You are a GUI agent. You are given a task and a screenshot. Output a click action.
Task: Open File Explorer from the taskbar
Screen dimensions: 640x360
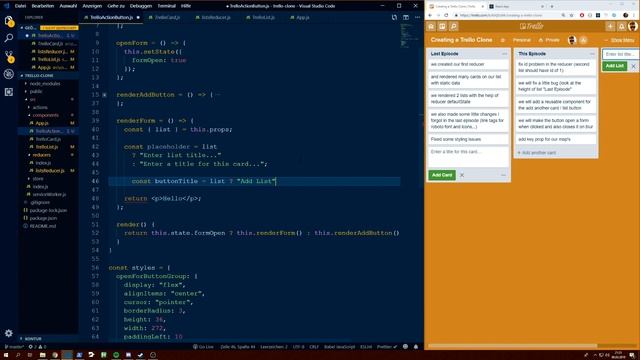coord(42,355)
